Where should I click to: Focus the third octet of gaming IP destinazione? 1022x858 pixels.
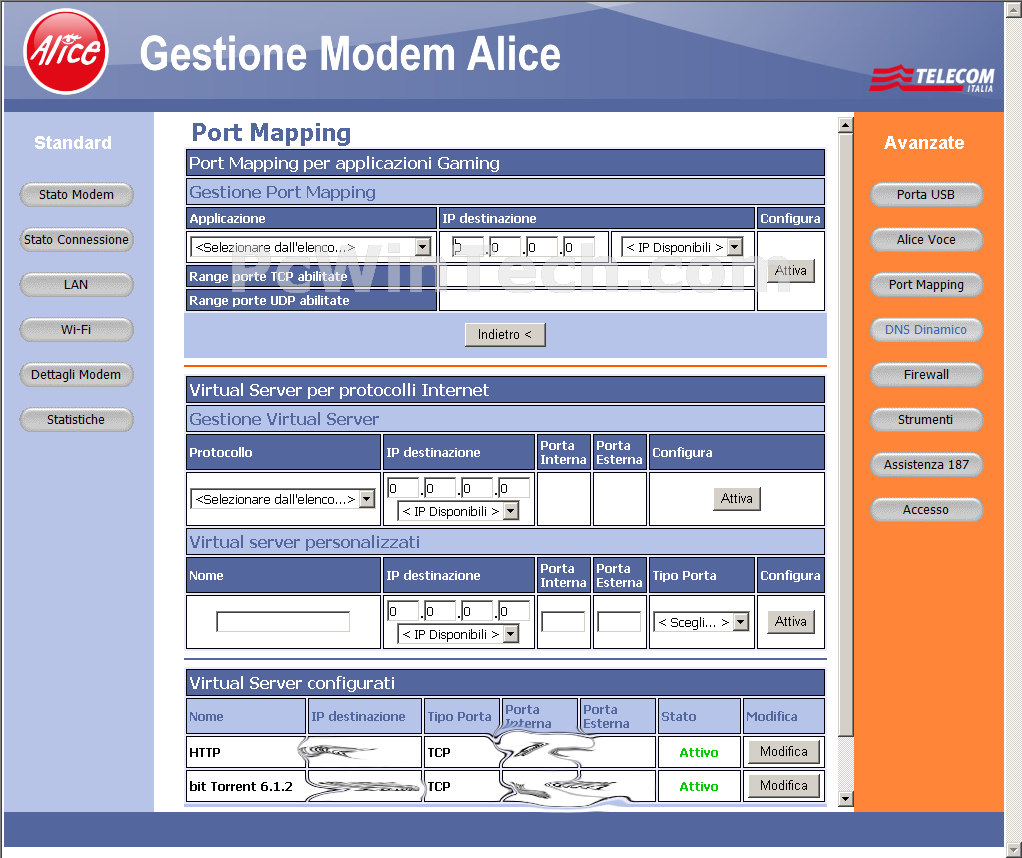[542, 247]
